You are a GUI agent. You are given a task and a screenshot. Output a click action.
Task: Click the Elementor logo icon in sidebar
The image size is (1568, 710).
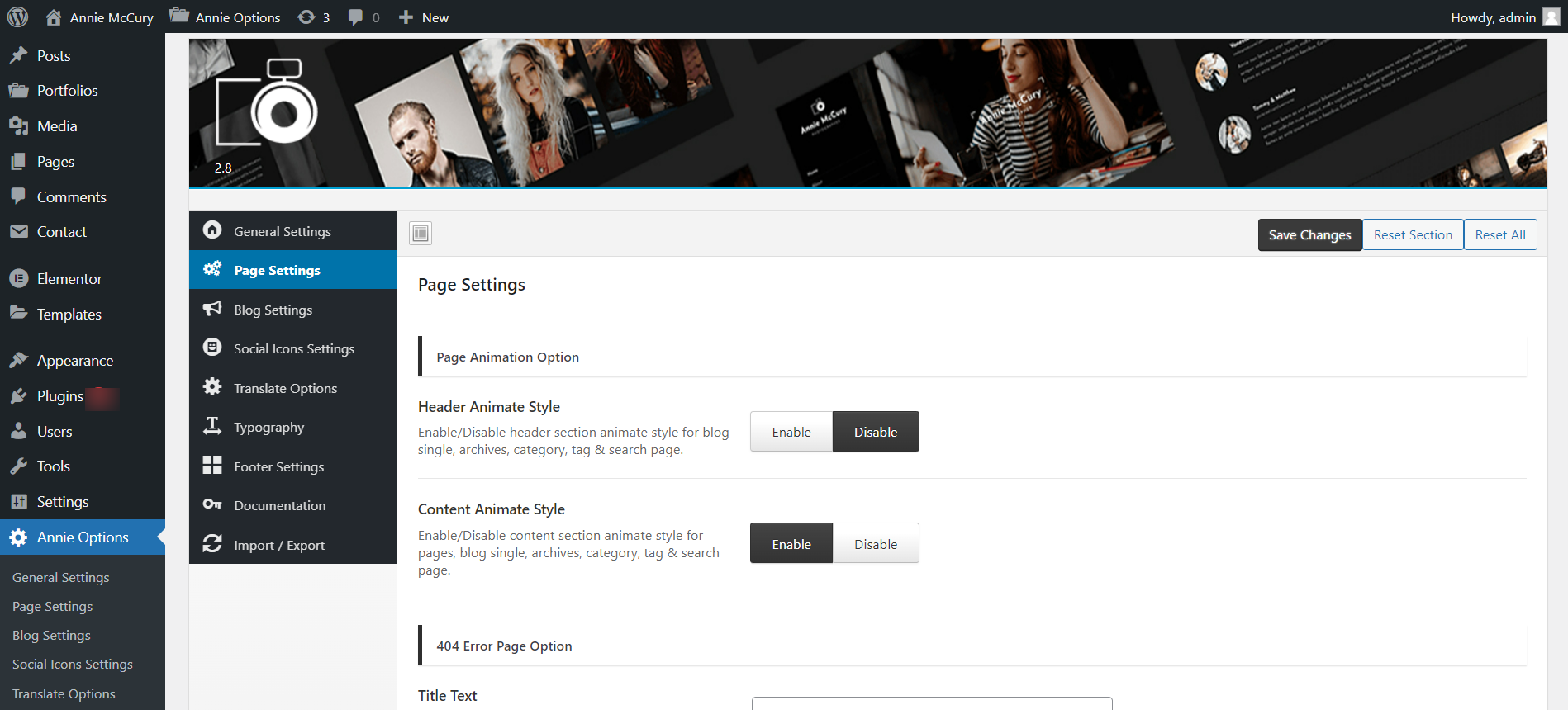click(x=18, y=279)
